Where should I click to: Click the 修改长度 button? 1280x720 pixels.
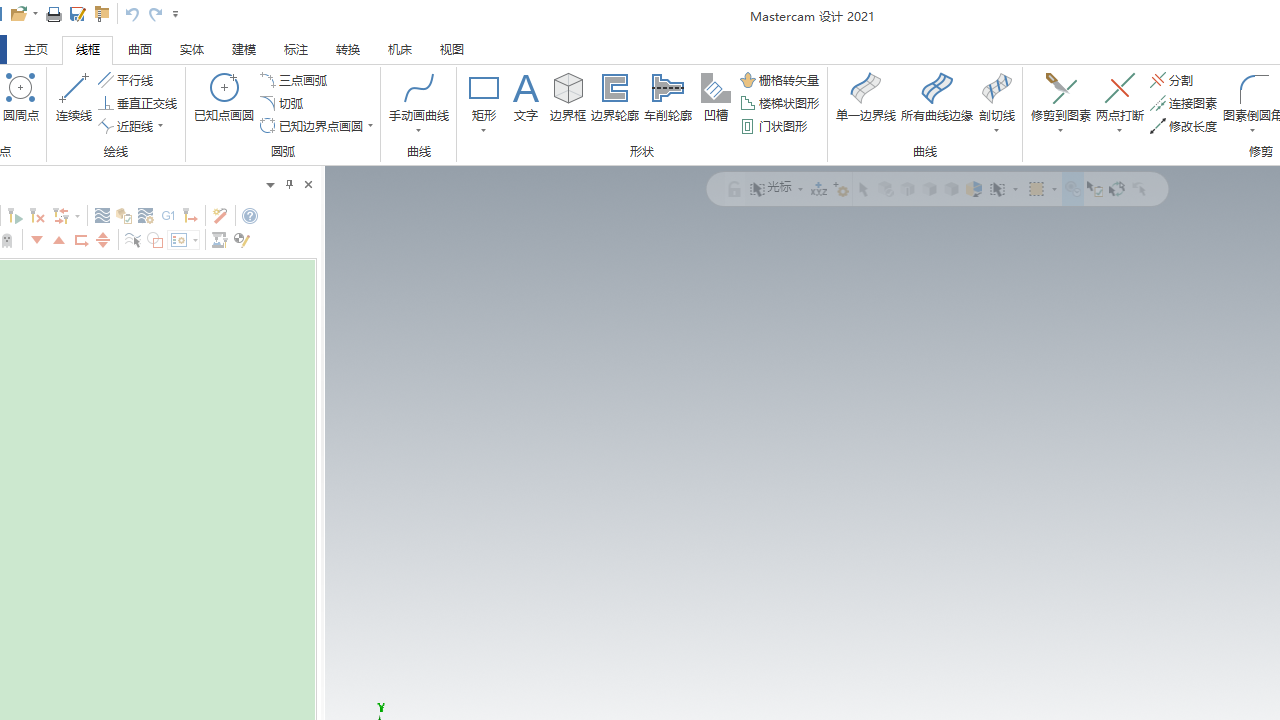1184,126
